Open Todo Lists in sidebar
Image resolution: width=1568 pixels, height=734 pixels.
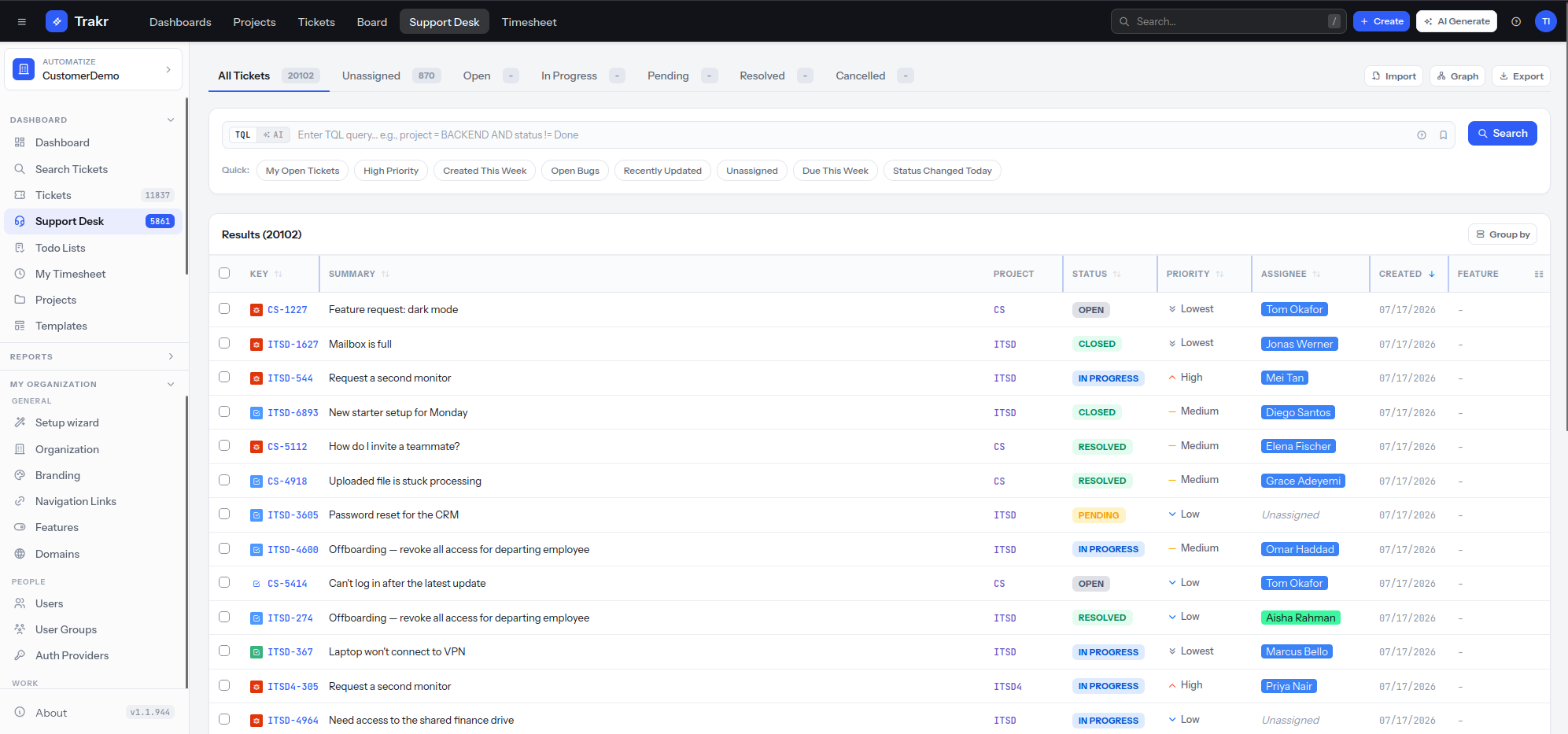click(x=93, y=248)
